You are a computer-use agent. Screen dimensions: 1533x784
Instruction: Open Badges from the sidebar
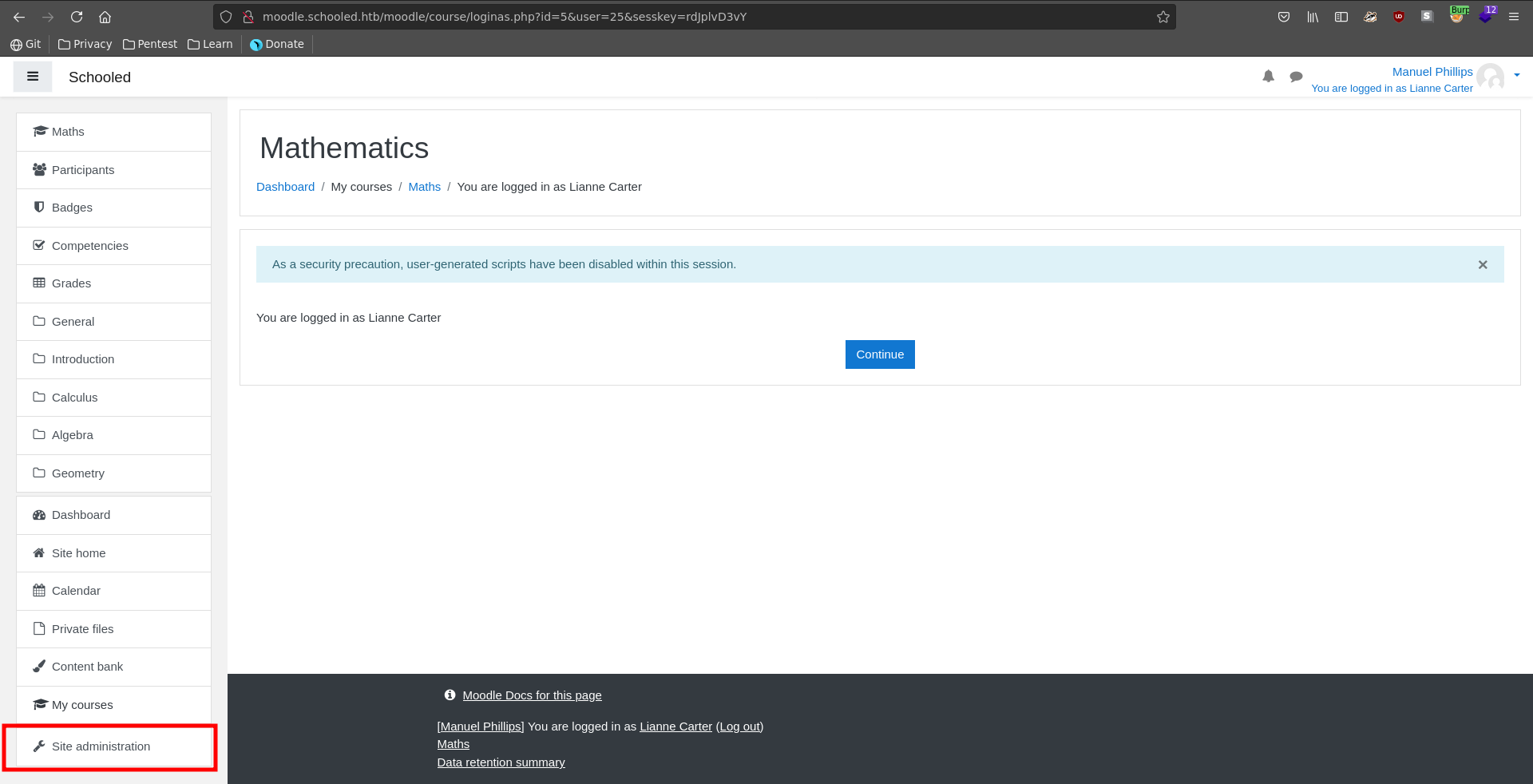[x=72, y=208]
